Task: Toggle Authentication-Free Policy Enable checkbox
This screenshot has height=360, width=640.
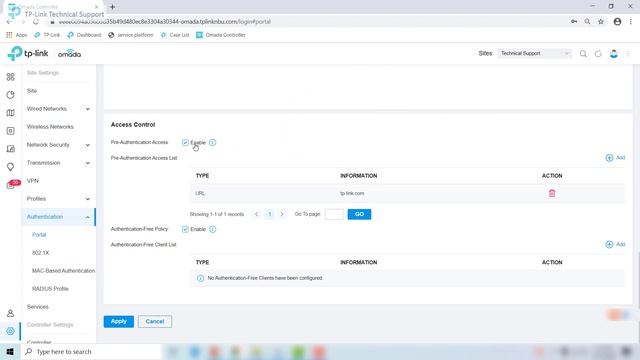Action: point(185,229)
